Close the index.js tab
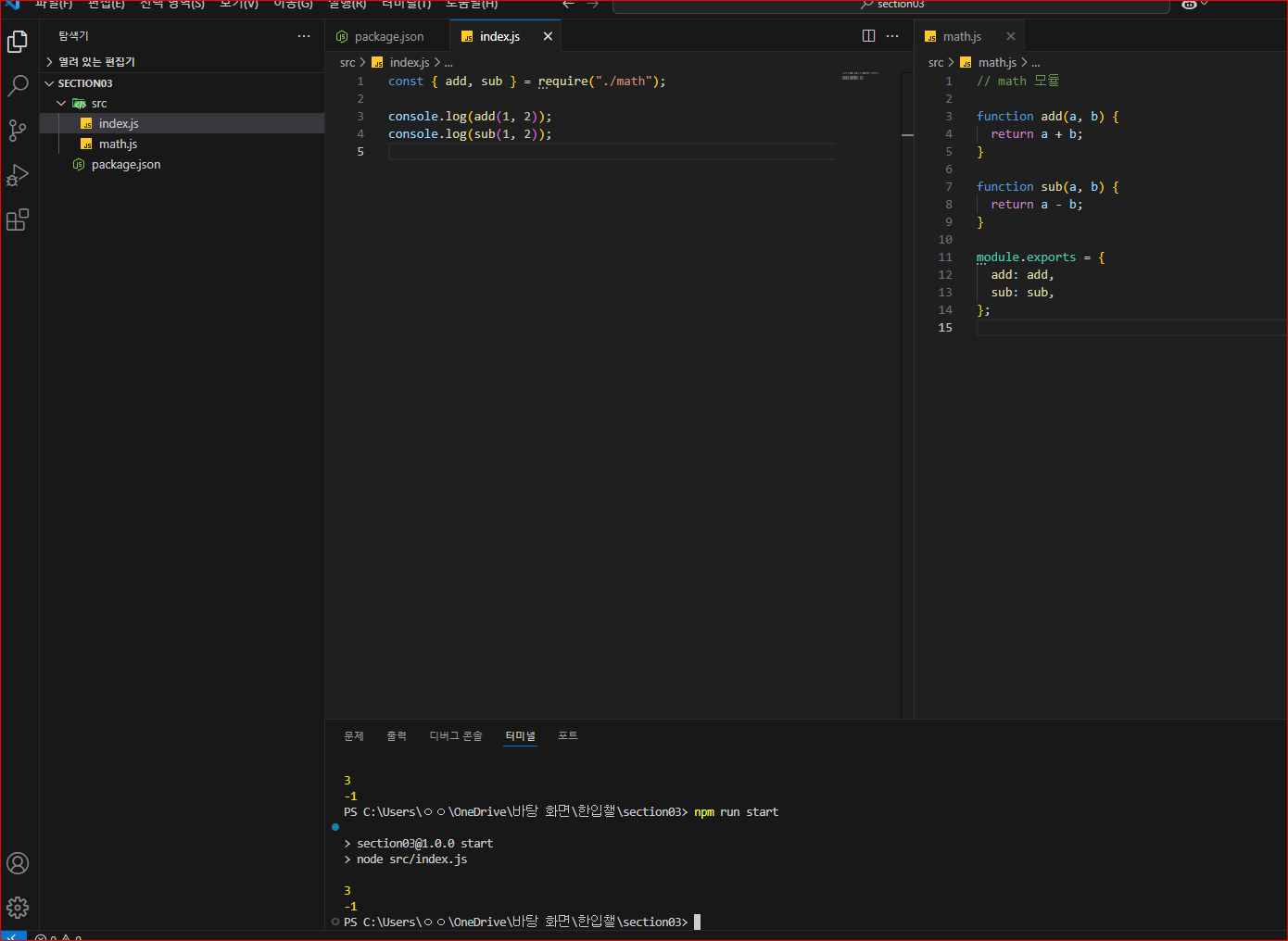This screenshot has width=1288, height=941. click(x=548, y=36)
